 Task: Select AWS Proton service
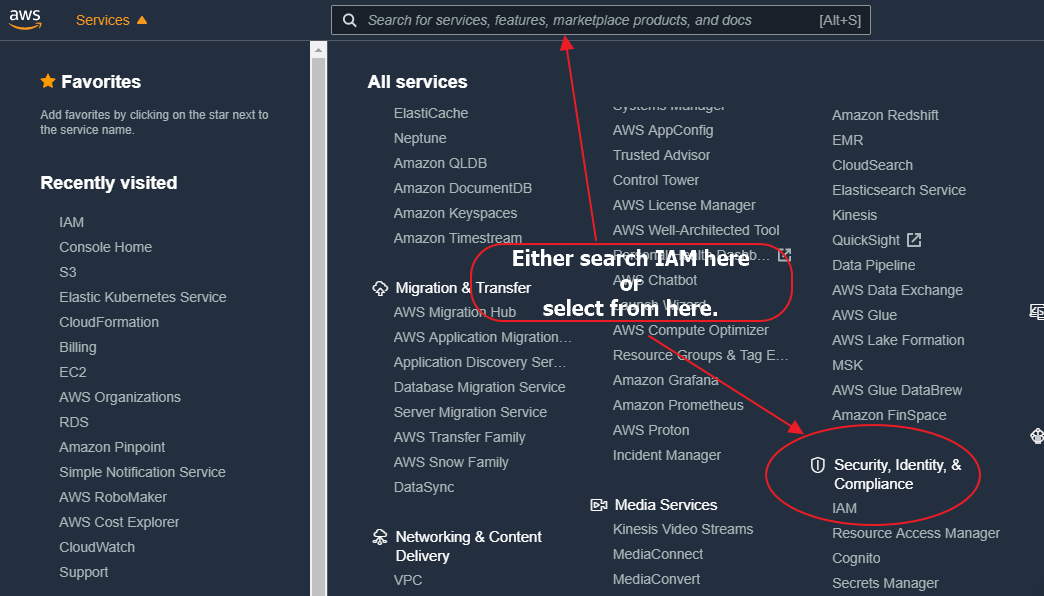click(651, 430)
